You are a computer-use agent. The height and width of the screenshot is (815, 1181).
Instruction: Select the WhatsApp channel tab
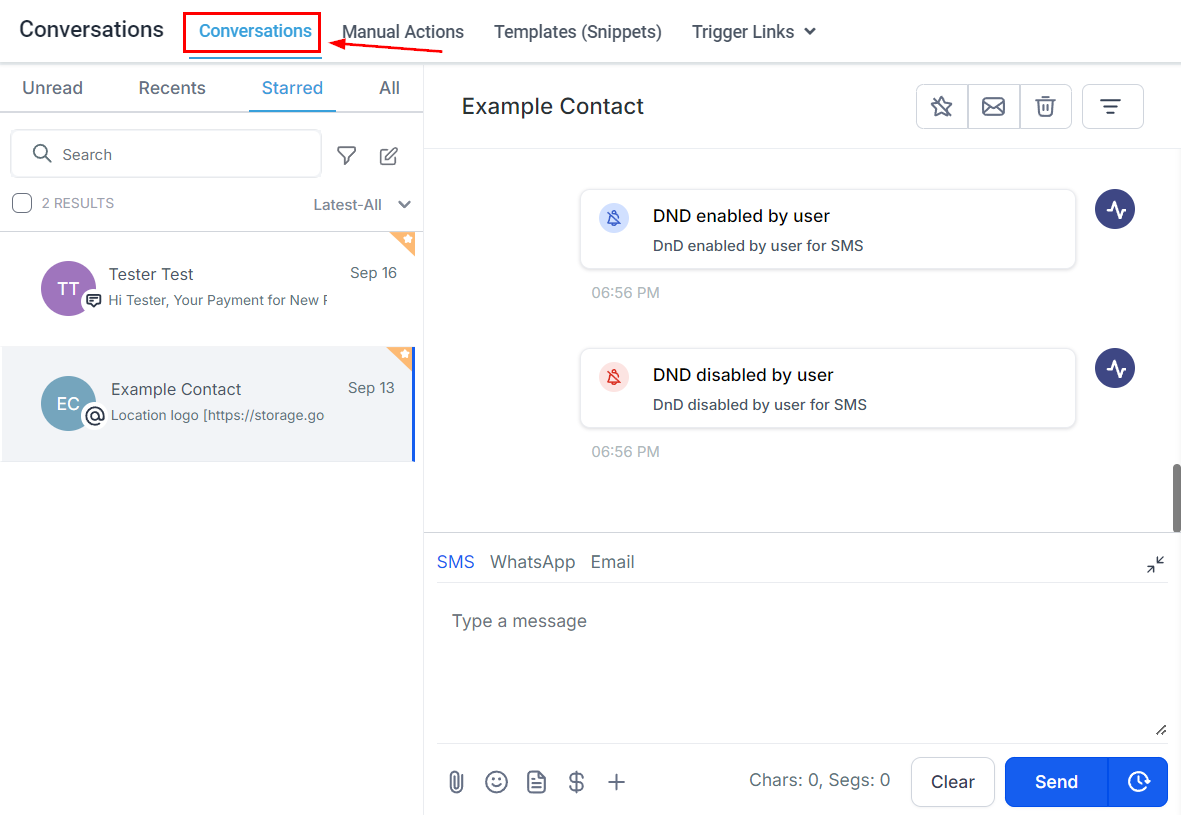[533, 562]
